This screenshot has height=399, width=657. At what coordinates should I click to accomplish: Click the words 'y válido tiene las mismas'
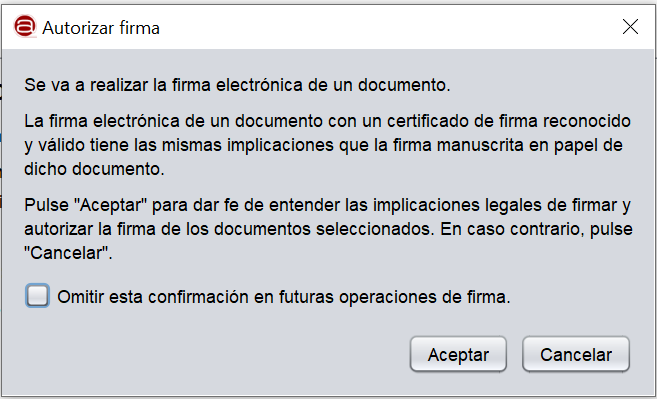124,145
